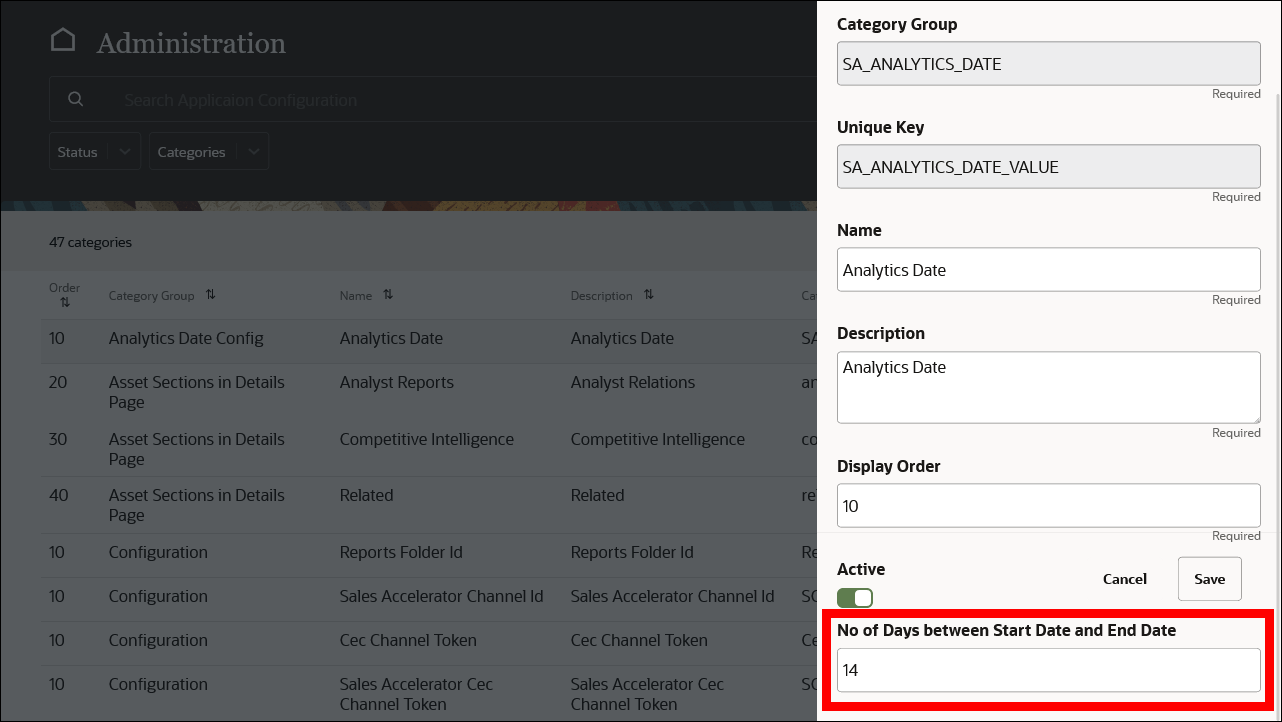Edit the No of Days between dates field
Viewport: 1282px width, 722px height.
pos(1048,670)
